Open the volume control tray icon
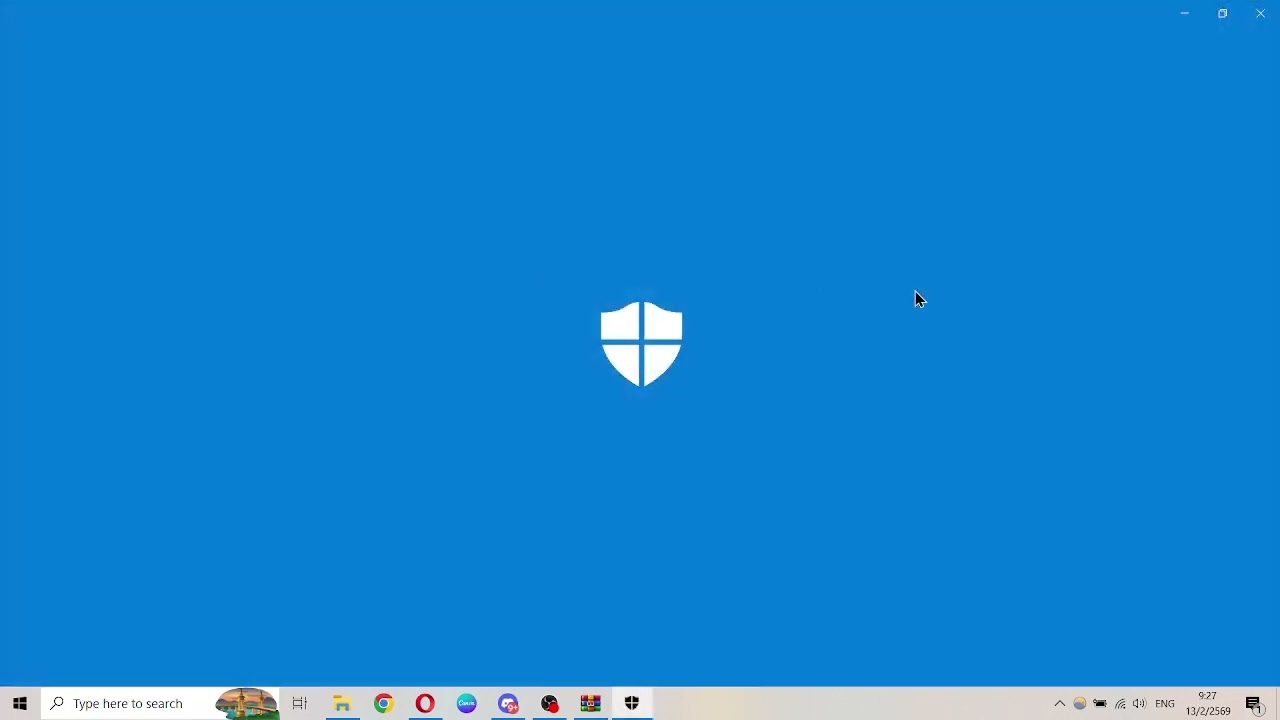 (x=1139, y=703)
